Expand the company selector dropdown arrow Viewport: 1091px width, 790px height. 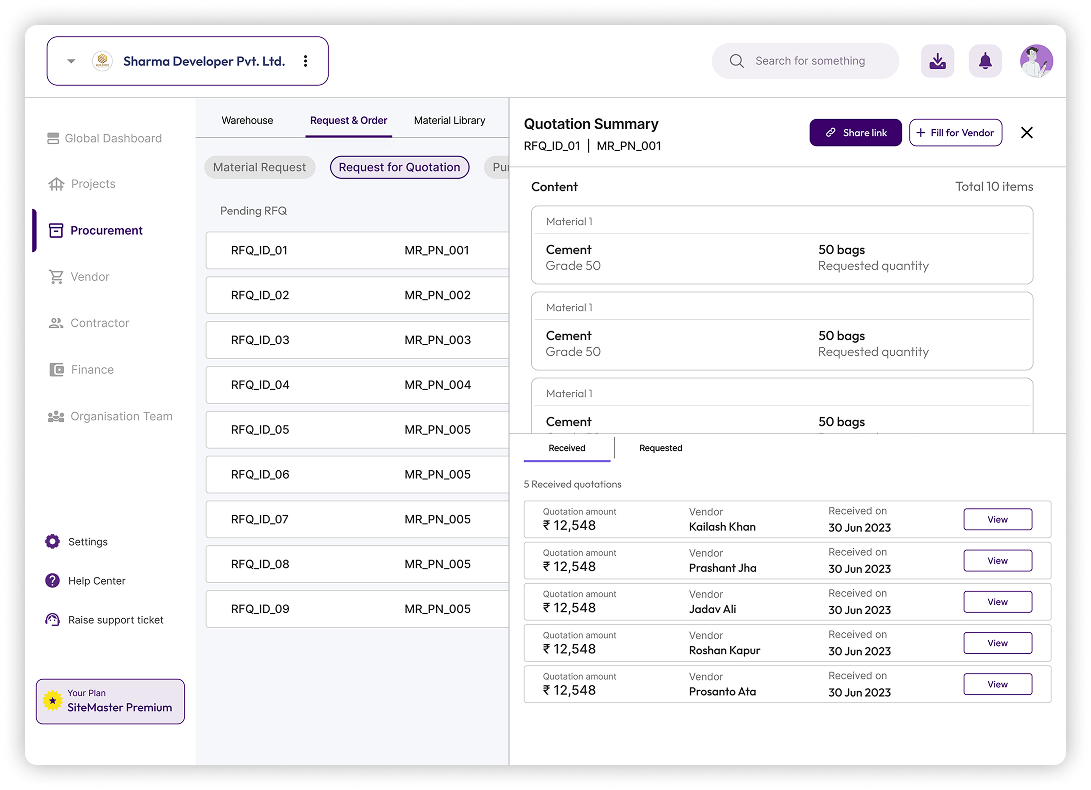point(71,61)
